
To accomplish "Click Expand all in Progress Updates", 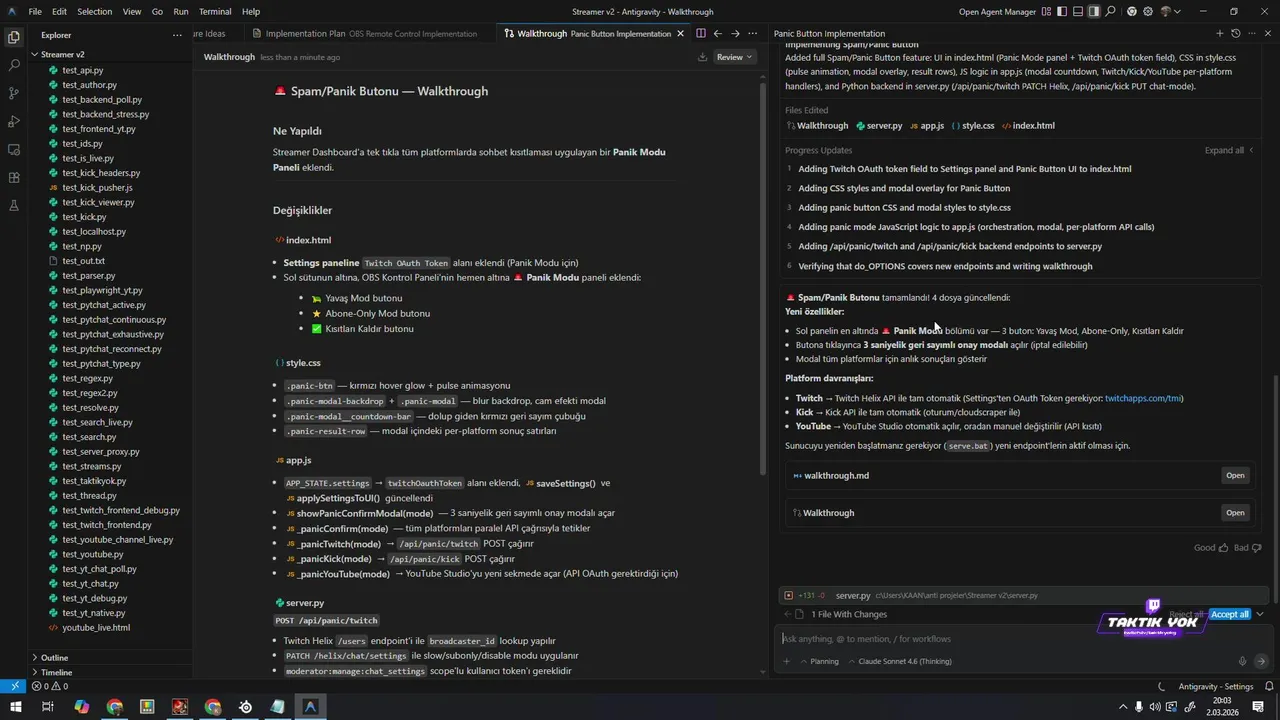I will [x=1229, y=150].
